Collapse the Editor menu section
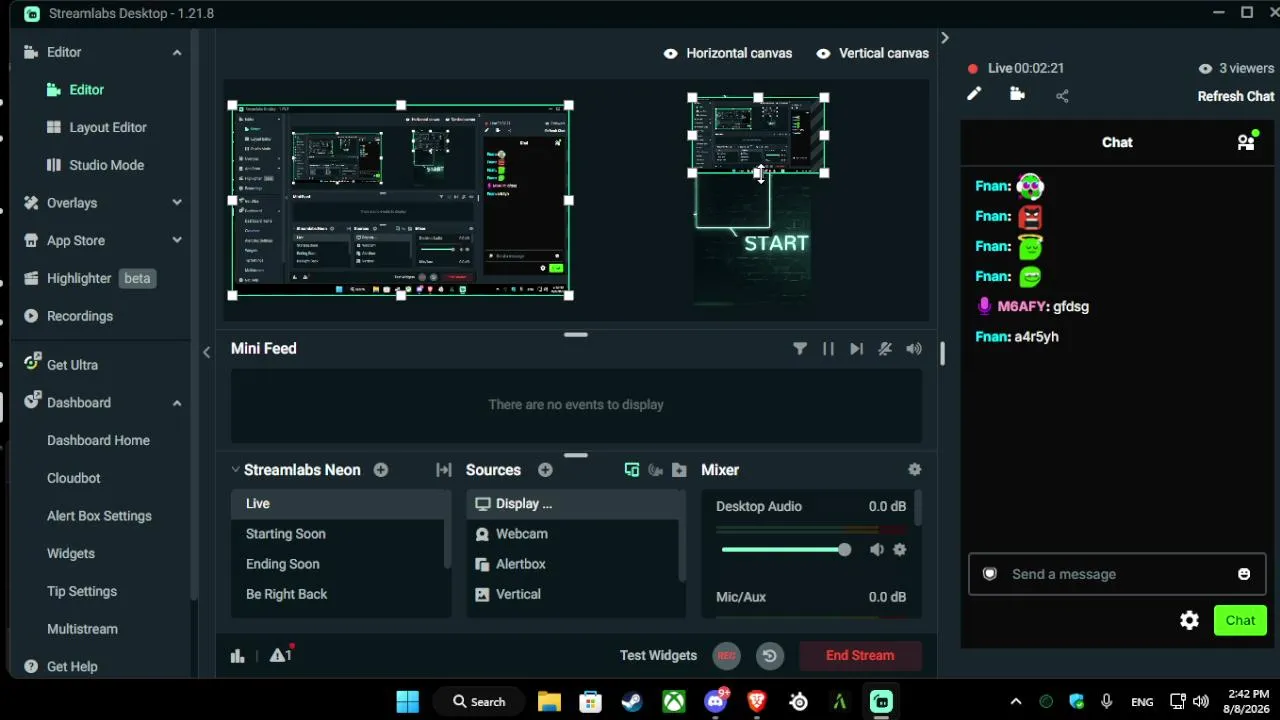 click(177, 52)
